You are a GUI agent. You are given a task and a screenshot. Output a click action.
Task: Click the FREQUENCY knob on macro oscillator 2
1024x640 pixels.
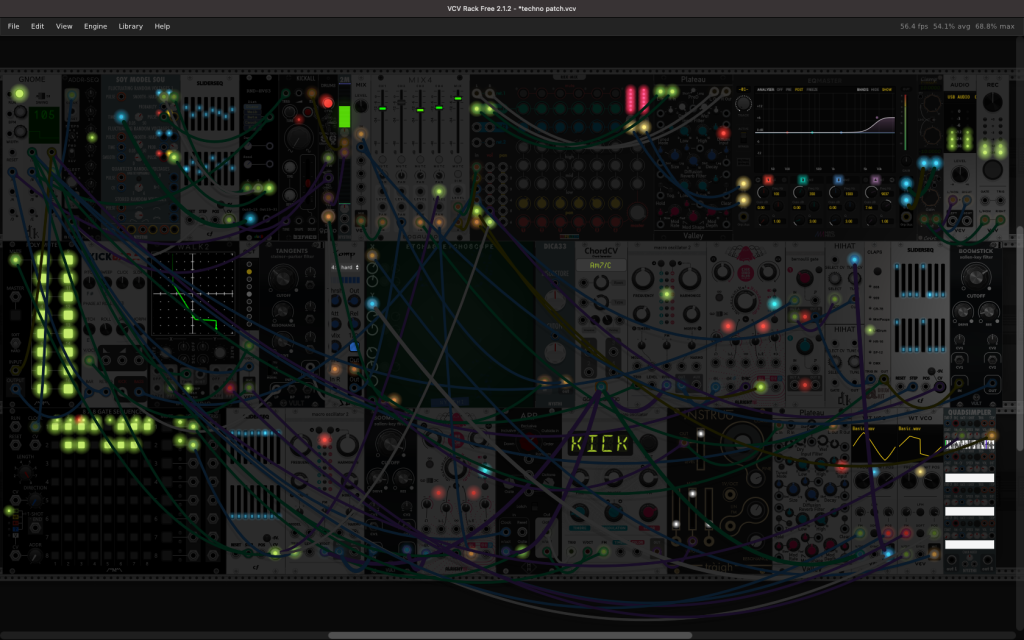pyautogui.click(x=643, y=279)
